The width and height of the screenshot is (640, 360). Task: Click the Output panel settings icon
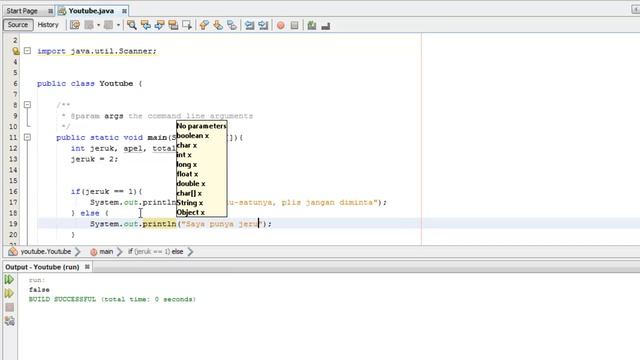pyautogui.click(x=9, y=321)
